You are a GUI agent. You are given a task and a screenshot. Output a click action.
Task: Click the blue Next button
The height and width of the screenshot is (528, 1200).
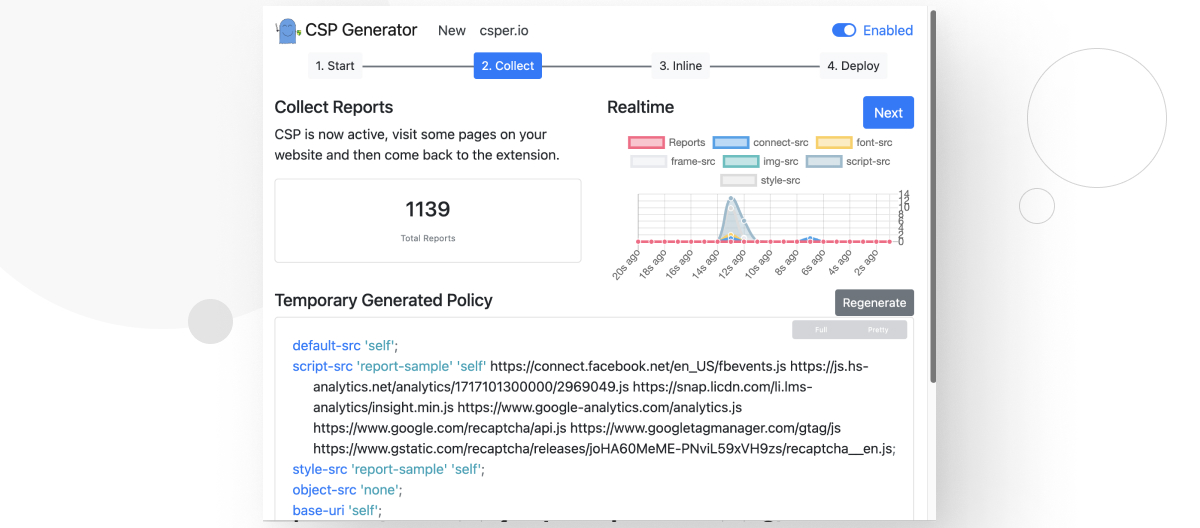point(888,113)
